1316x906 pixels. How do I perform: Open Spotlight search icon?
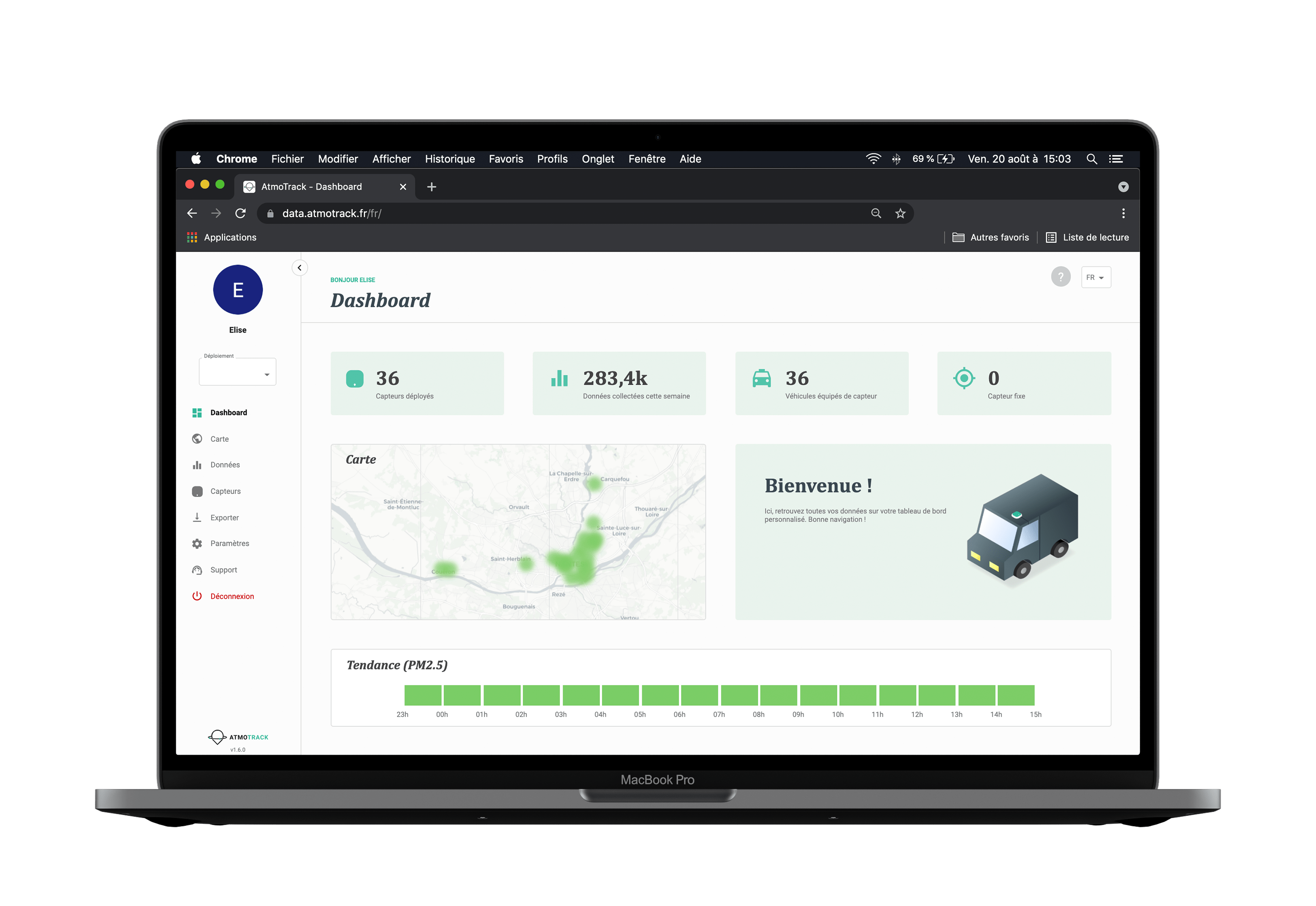[1091, 159]
